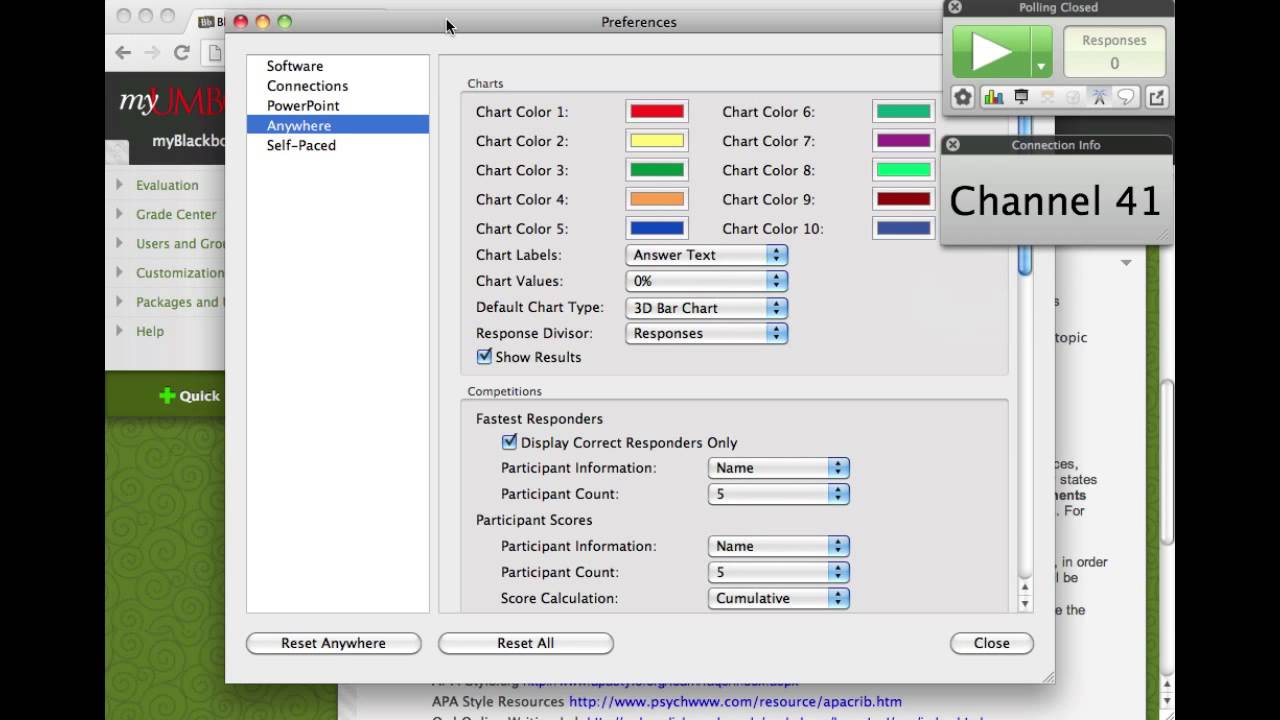Screen dimensions: 1280x720
Task: Pick Chart Color 5 blue swatch
Action: coord(656,228)
